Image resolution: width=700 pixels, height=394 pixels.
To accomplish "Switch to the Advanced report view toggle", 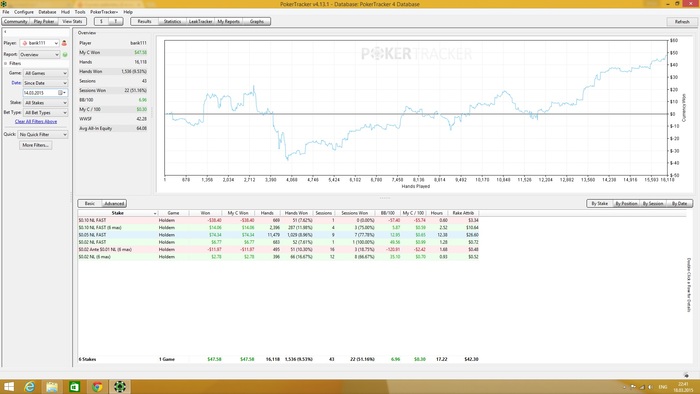I will click(114, 203).
